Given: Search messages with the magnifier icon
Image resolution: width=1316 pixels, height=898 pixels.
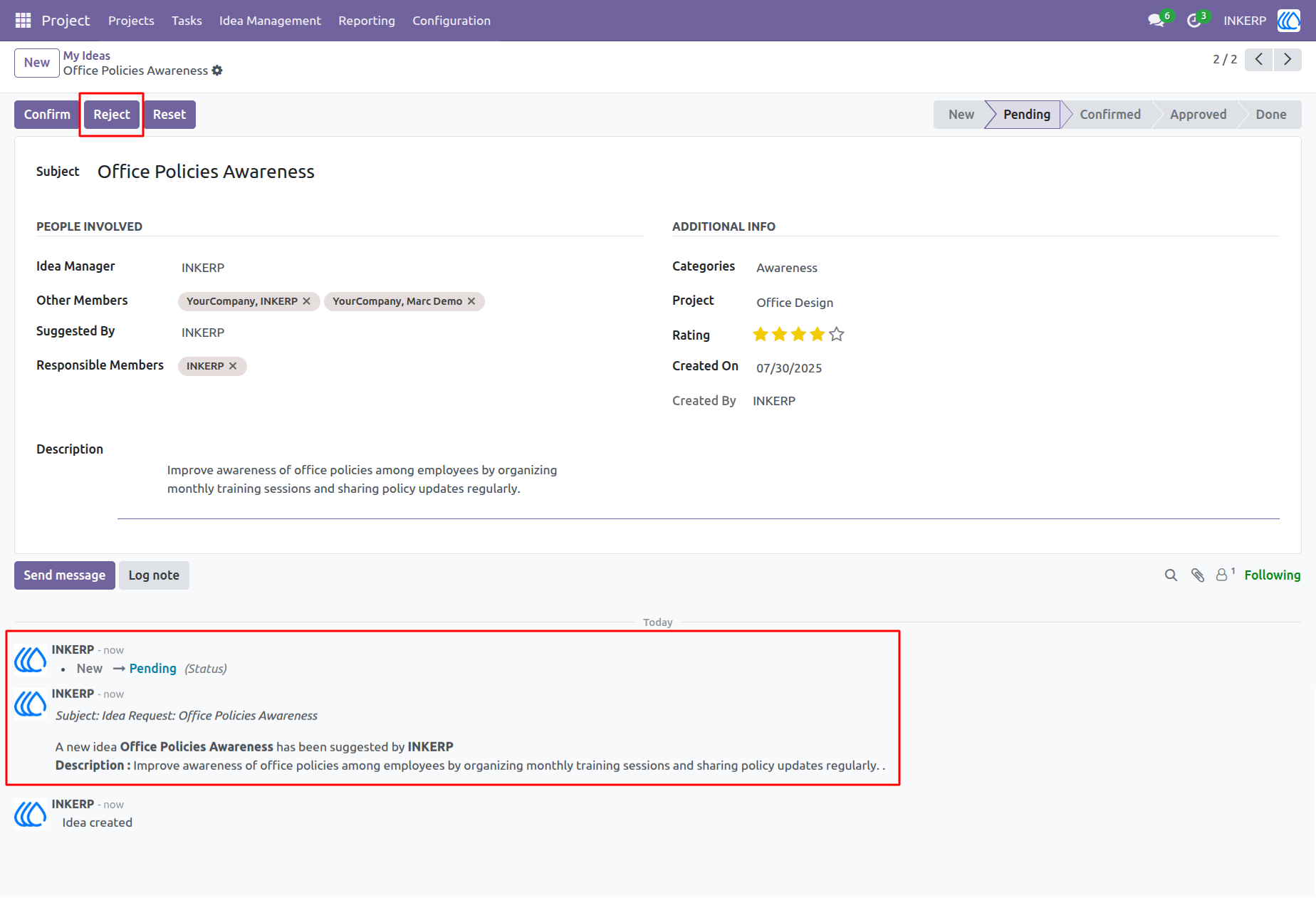Looking at the screenshot, I should pos(1171,575).
